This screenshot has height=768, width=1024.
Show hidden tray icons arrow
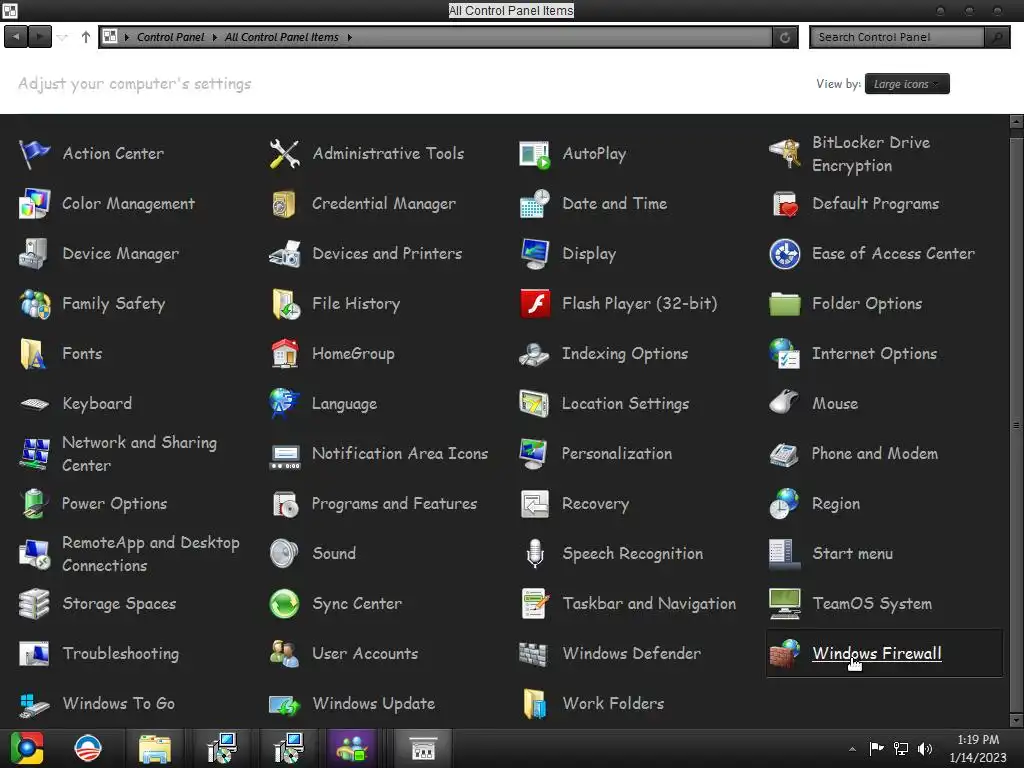pyautogui.click(x=852, y=749)
